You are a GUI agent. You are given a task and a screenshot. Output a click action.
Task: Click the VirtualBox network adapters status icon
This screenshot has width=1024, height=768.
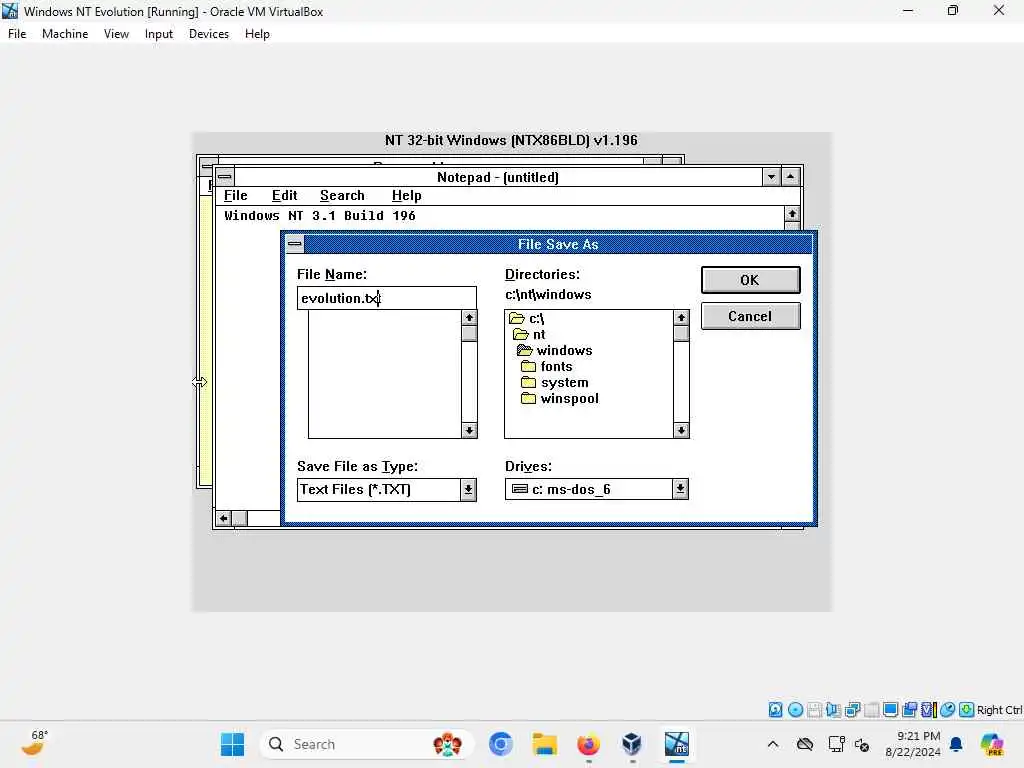[x=852, y=710]
